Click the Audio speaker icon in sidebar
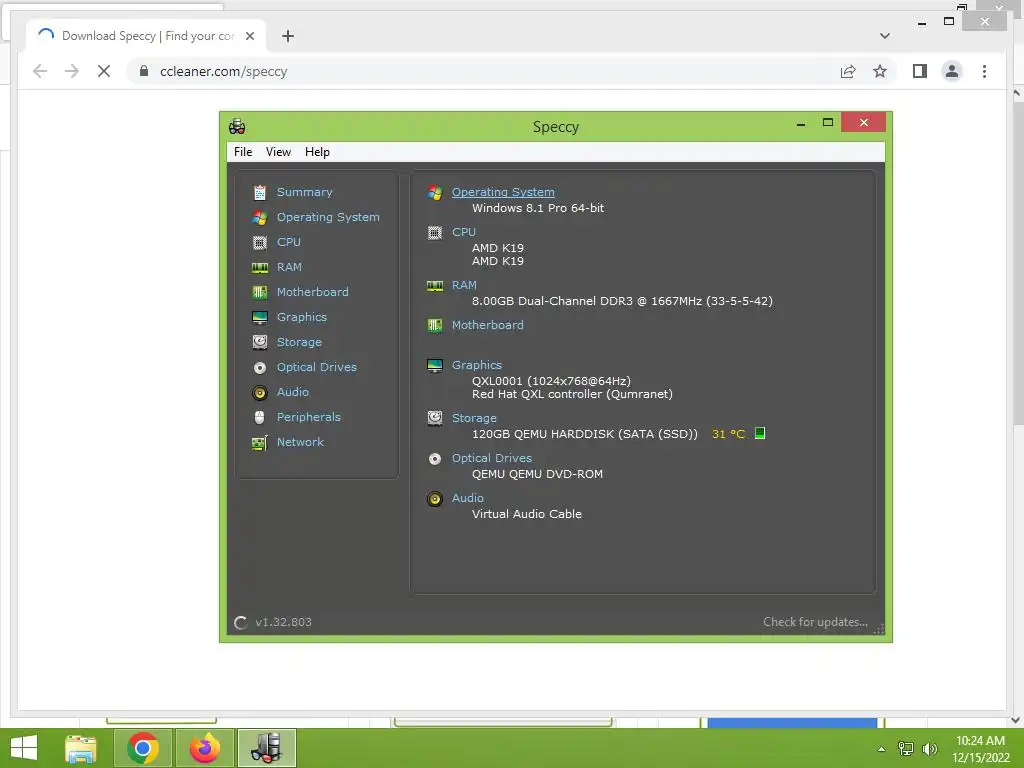The width and height of the screenshot is (1024, 768). (x=260, y=392)
